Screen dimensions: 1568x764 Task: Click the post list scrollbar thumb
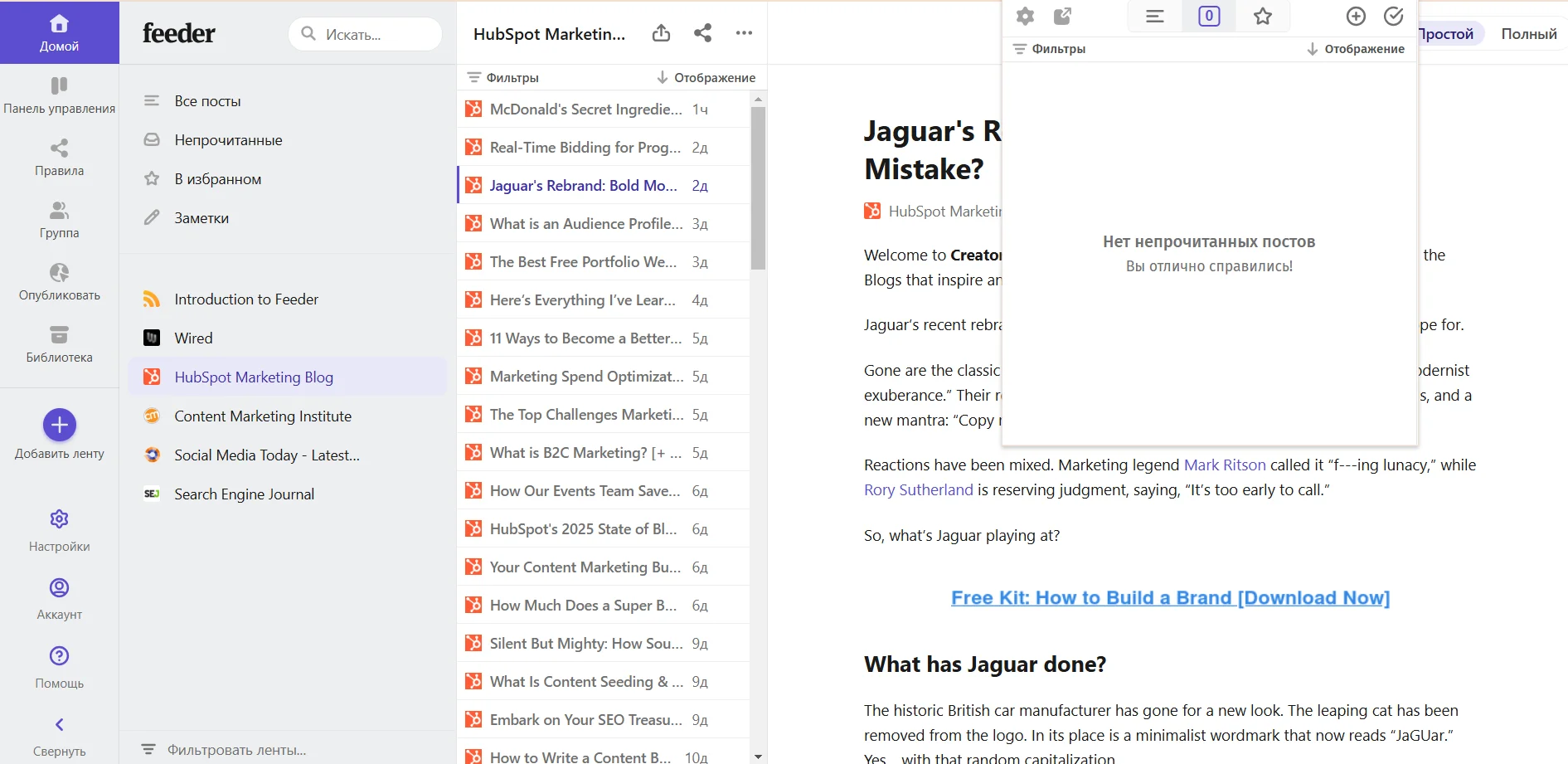[x=758, y=188]
